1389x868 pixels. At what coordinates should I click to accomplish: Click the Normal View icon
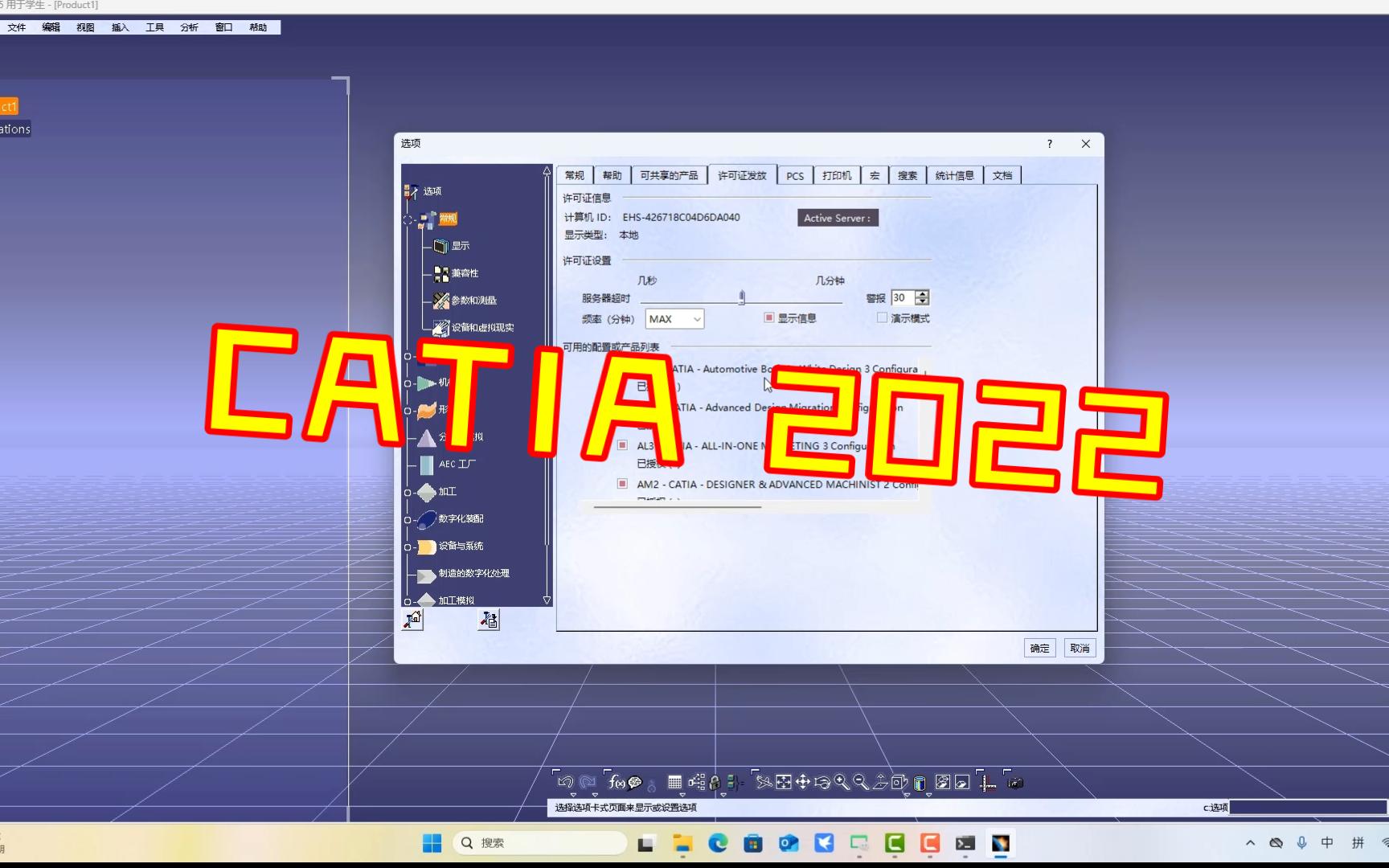[x=880, y=782]
